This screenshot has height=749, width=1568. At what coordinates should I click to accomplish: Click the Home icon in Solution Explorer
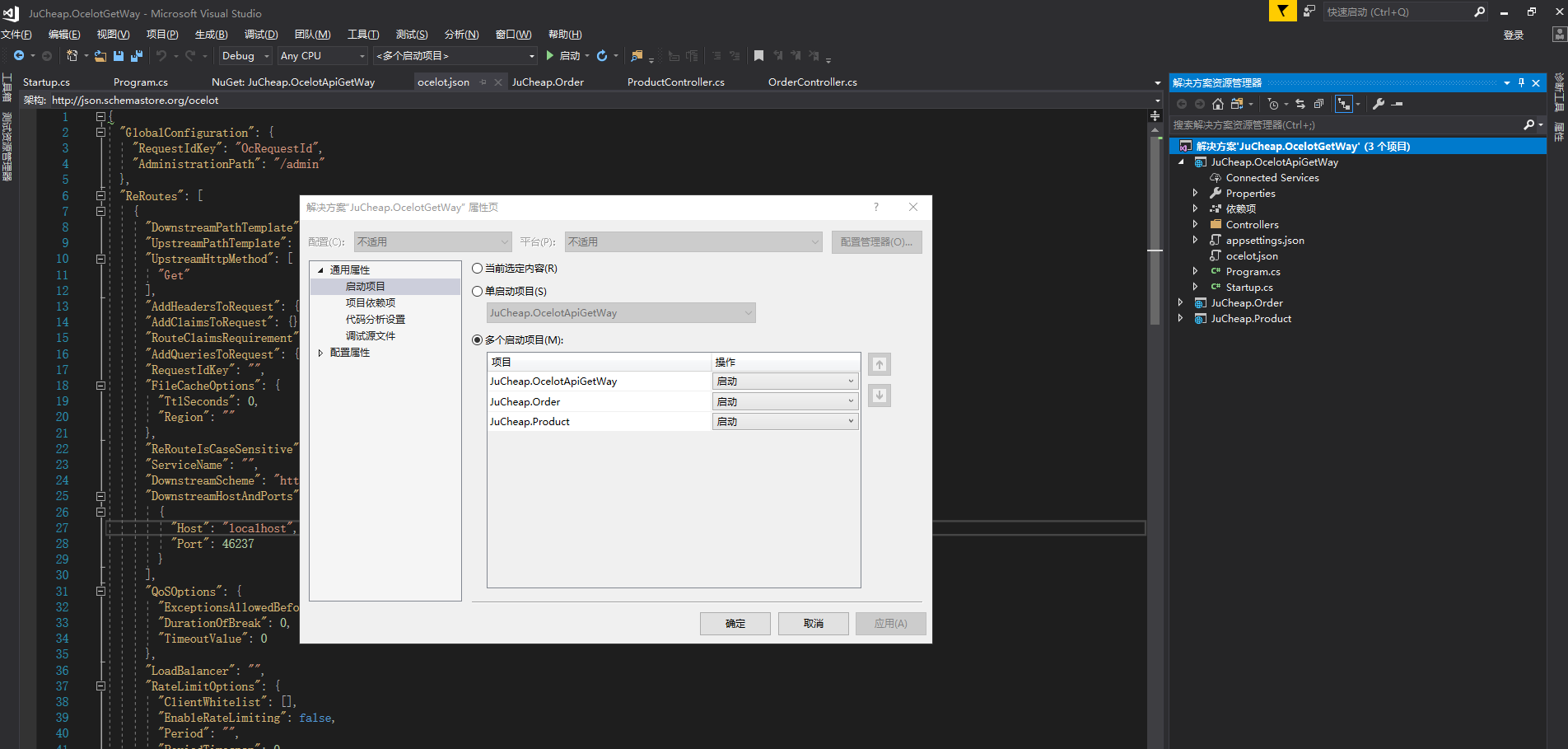coord(1218,104)
